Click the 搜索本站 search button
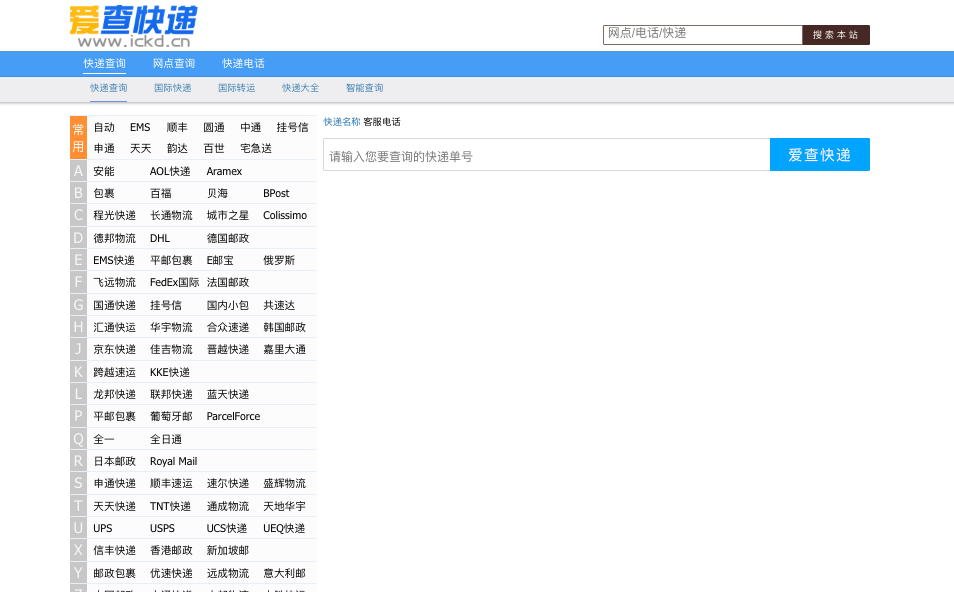This screenshot has width=954, height=592. (x=836, y=34)
